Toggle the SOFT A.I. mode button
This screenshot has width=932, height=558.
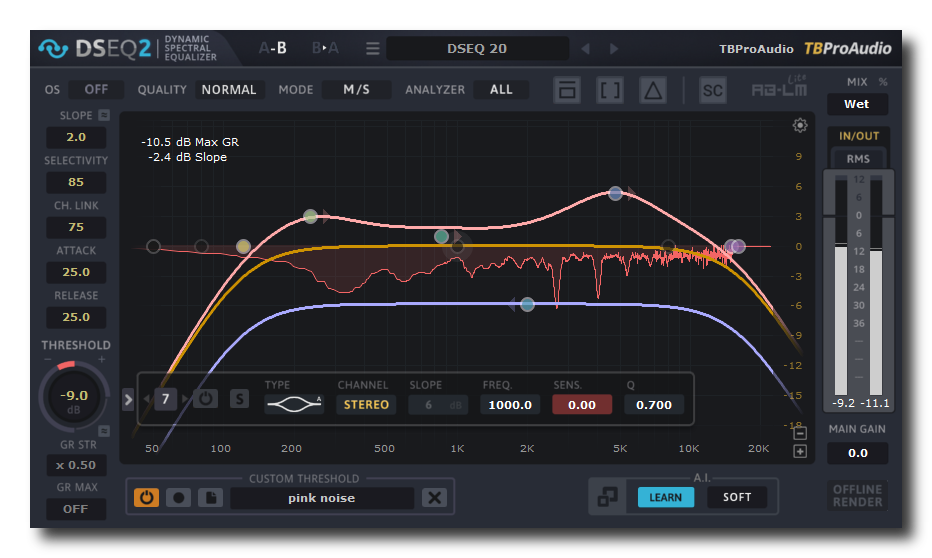736,497
